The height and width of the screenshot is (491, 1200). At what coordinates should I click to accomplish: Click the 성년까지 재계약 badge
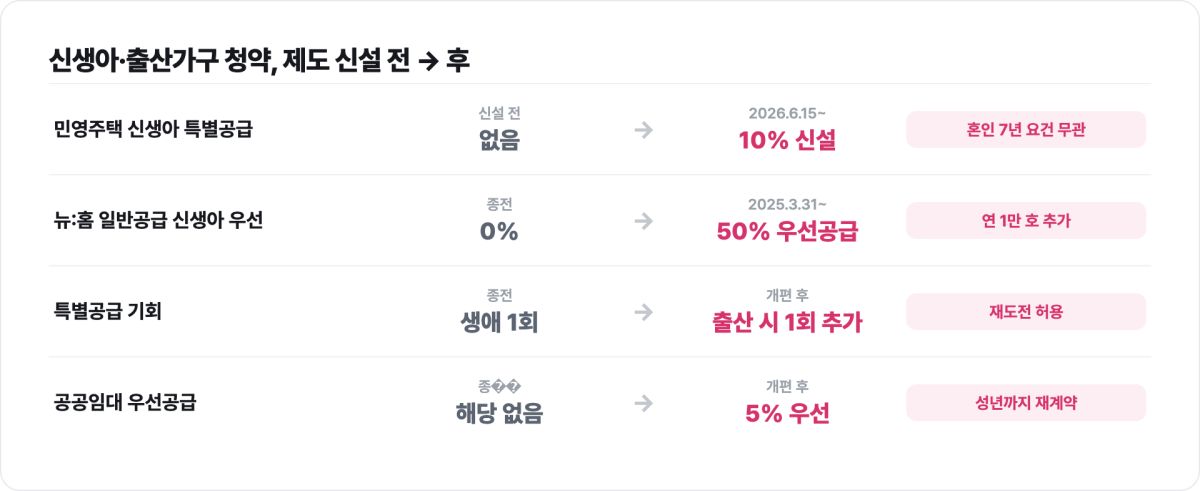(1026, 403)
